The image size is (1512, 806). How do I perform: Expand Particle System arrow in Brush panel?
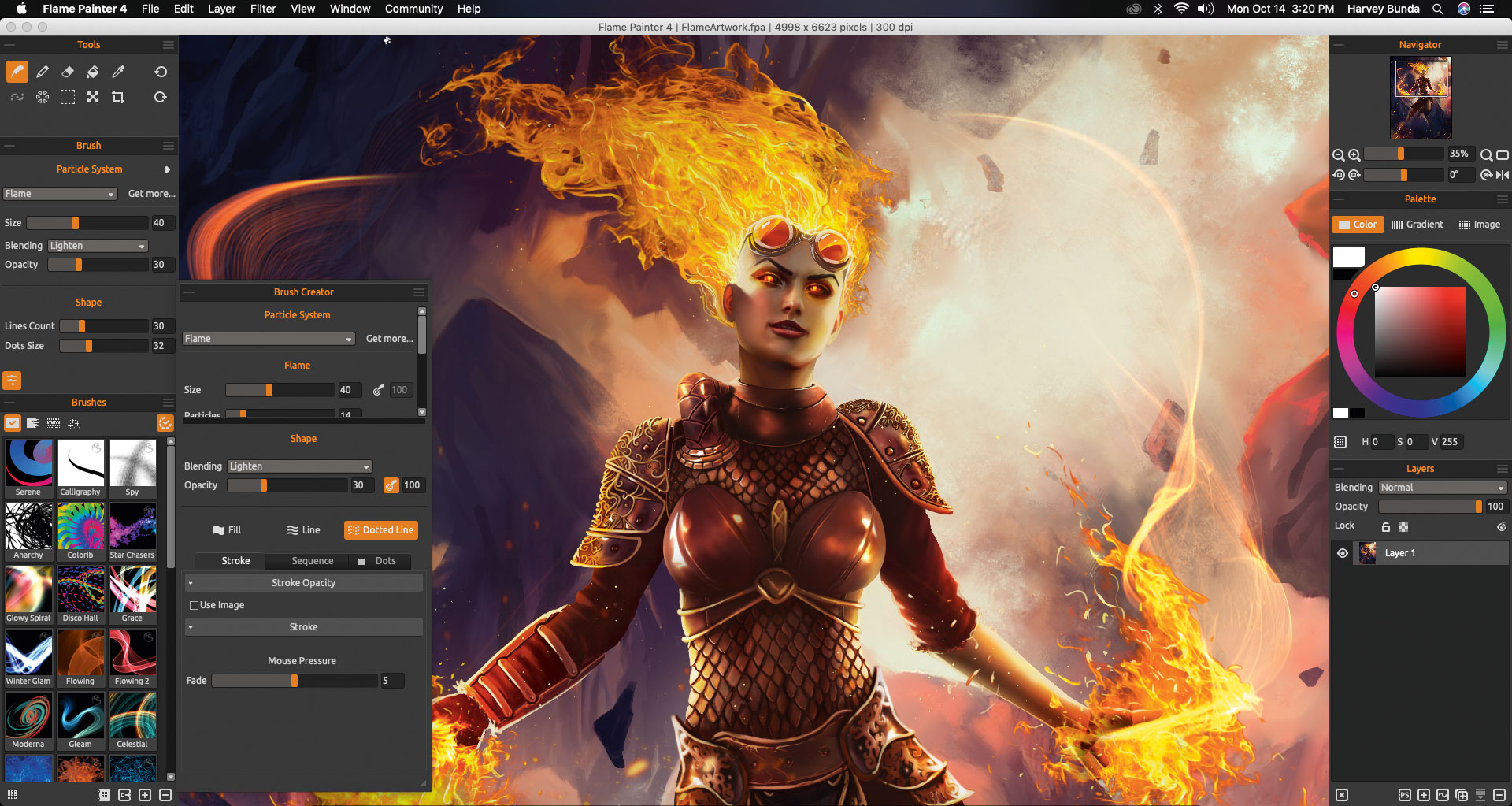[x=167, y=169]
